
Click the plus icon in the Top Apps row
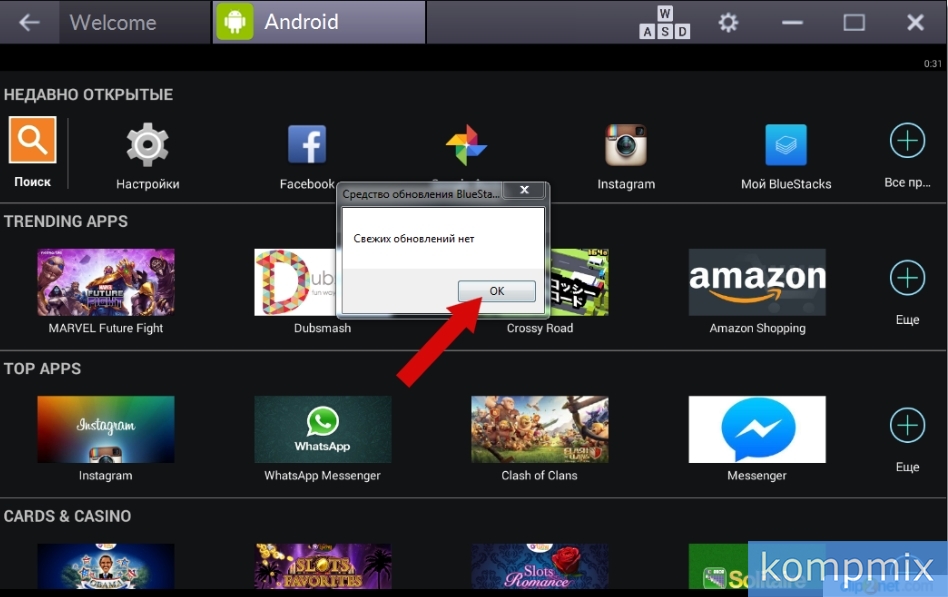(x=907, y=425)
